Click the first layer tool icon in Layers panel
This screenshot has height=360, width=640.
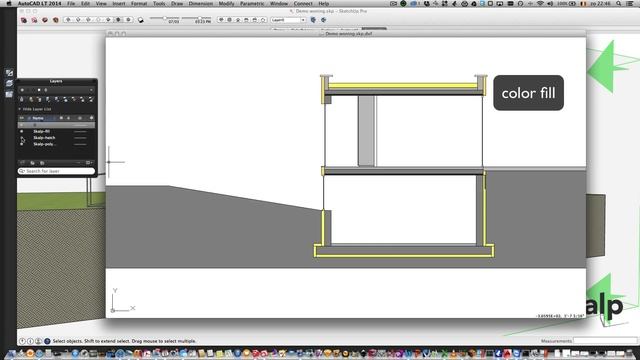pos(22,99)
